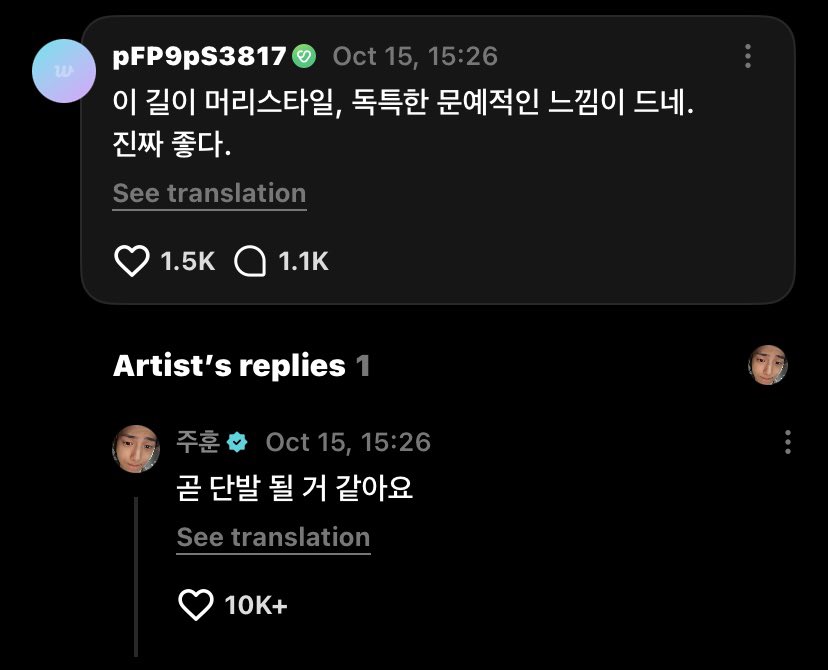Screen dimensions: 828x670
Task: Click the 1.5K like count
Action: pos(188,261)
